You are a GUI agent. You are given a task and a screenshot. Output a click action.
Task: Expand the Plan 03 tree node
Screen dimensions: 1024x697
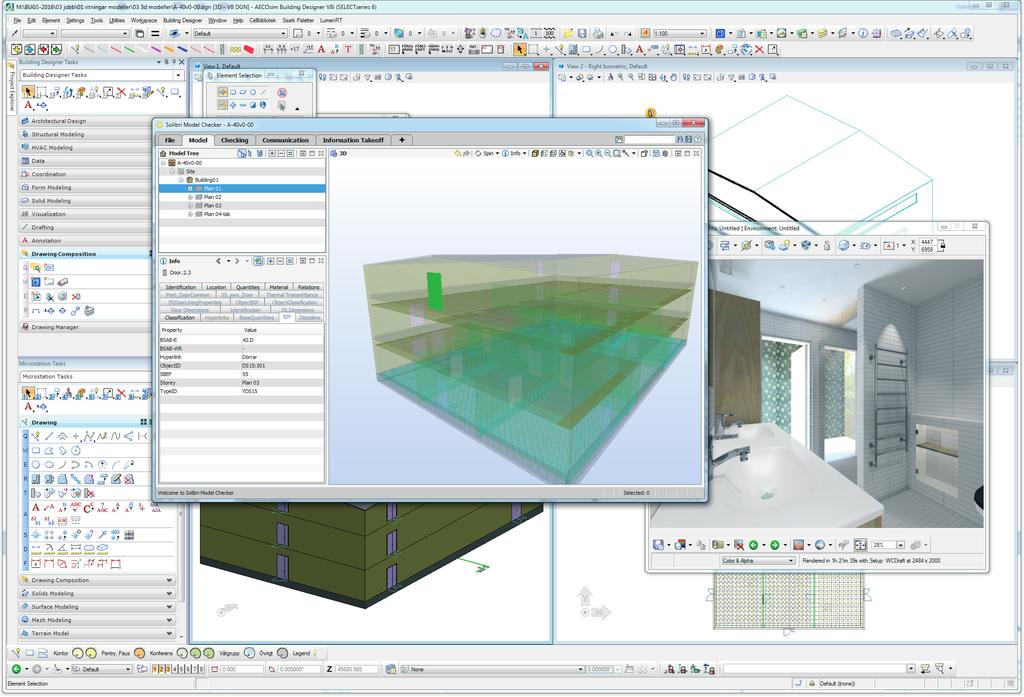(x=190, y=206)
